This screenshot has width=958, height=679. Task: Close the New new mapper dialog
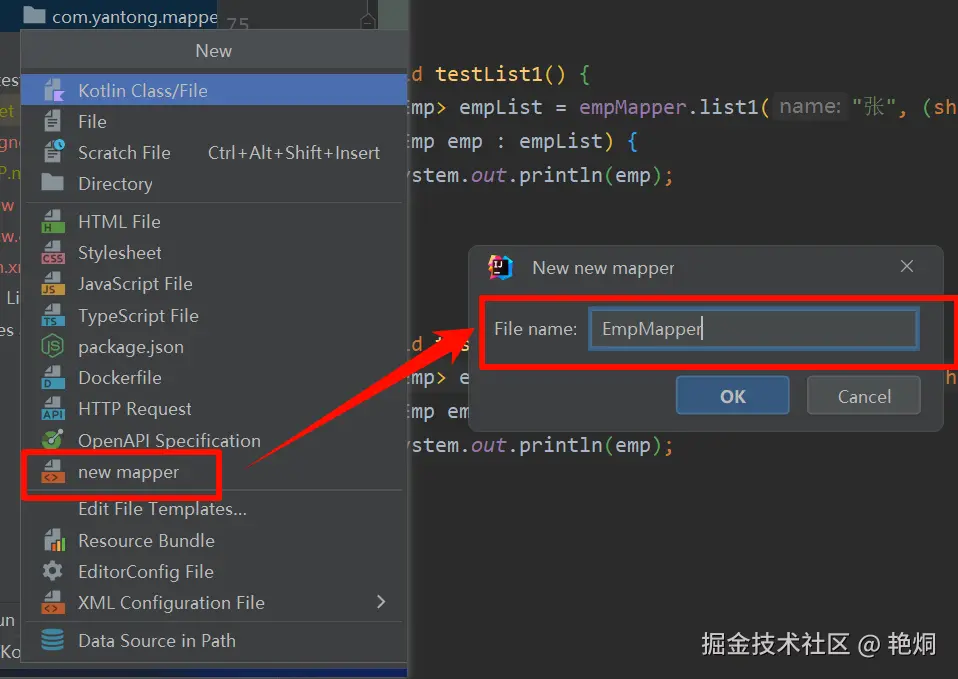[907, 266]
